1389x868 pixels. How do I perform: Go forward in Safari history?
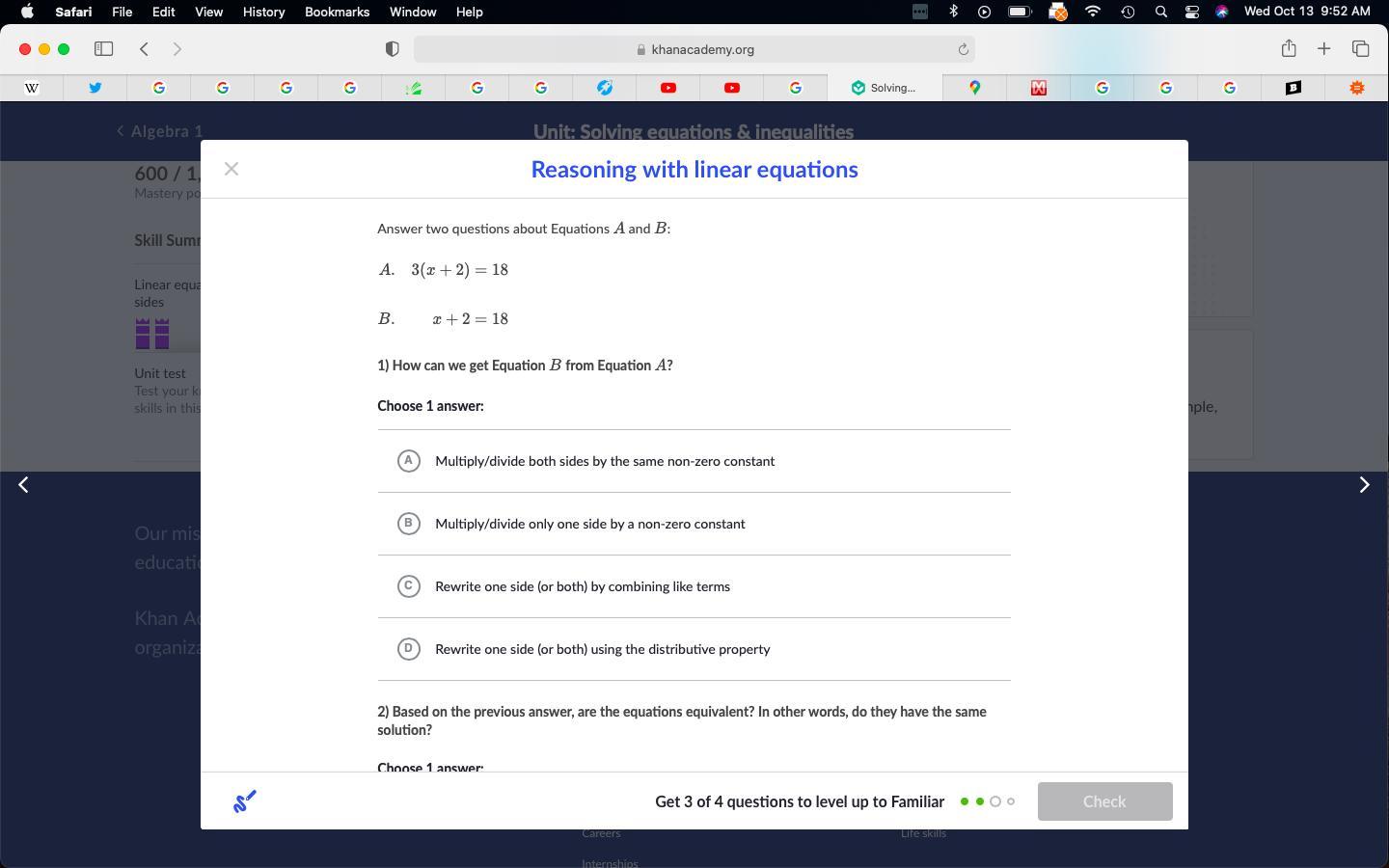pos(177,49)
